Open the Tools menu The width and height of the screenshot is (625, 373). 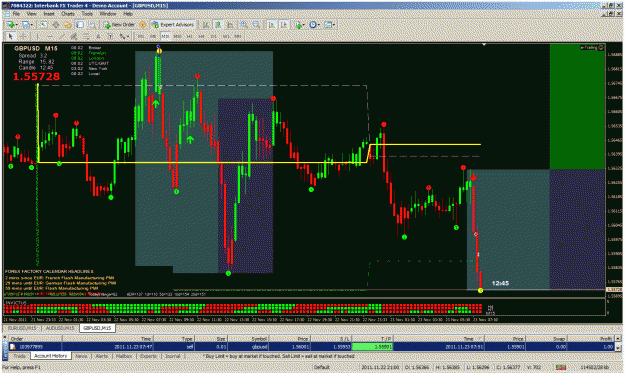point(87,14)
